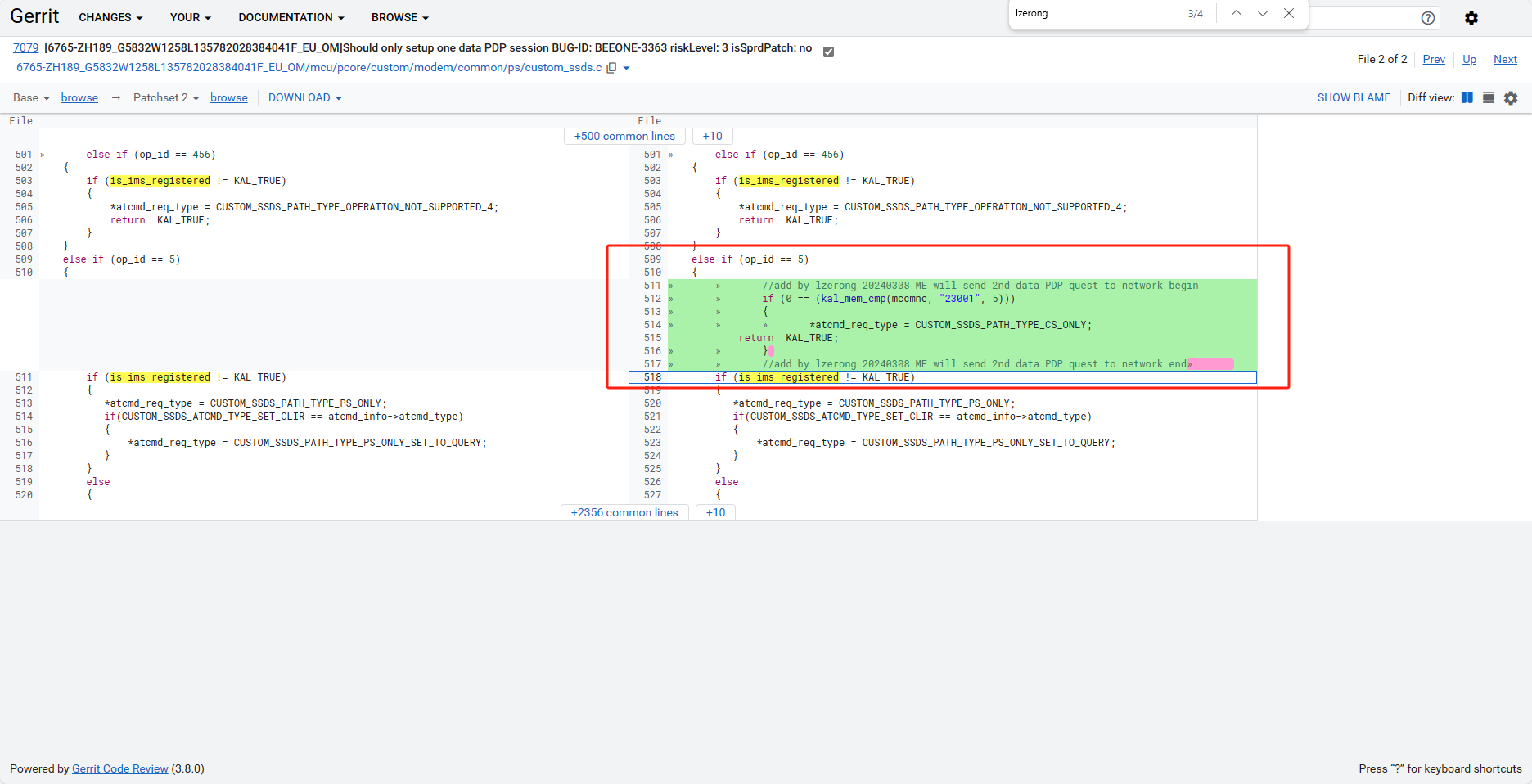Open the Patchset 2 dropdown

166,97
